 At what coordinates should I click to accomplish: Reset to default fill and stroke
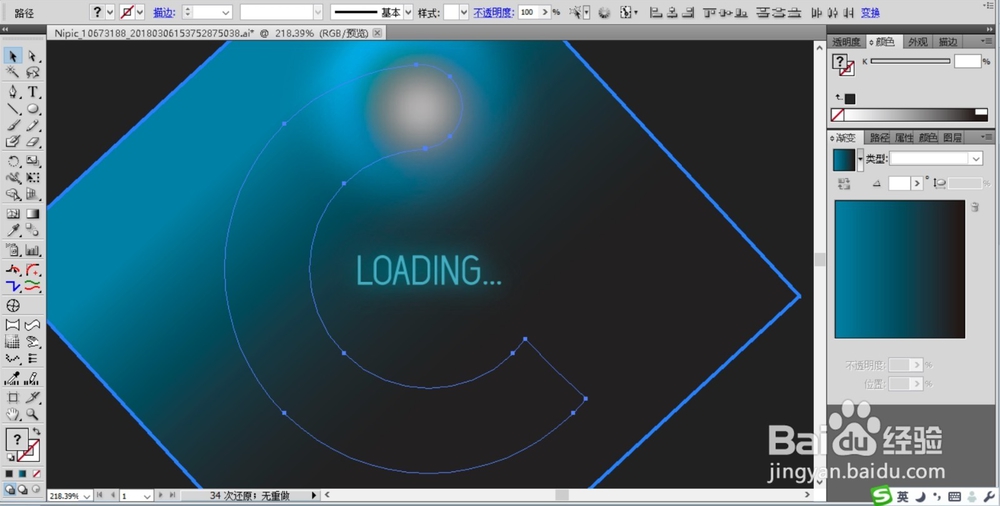point(10,457)
